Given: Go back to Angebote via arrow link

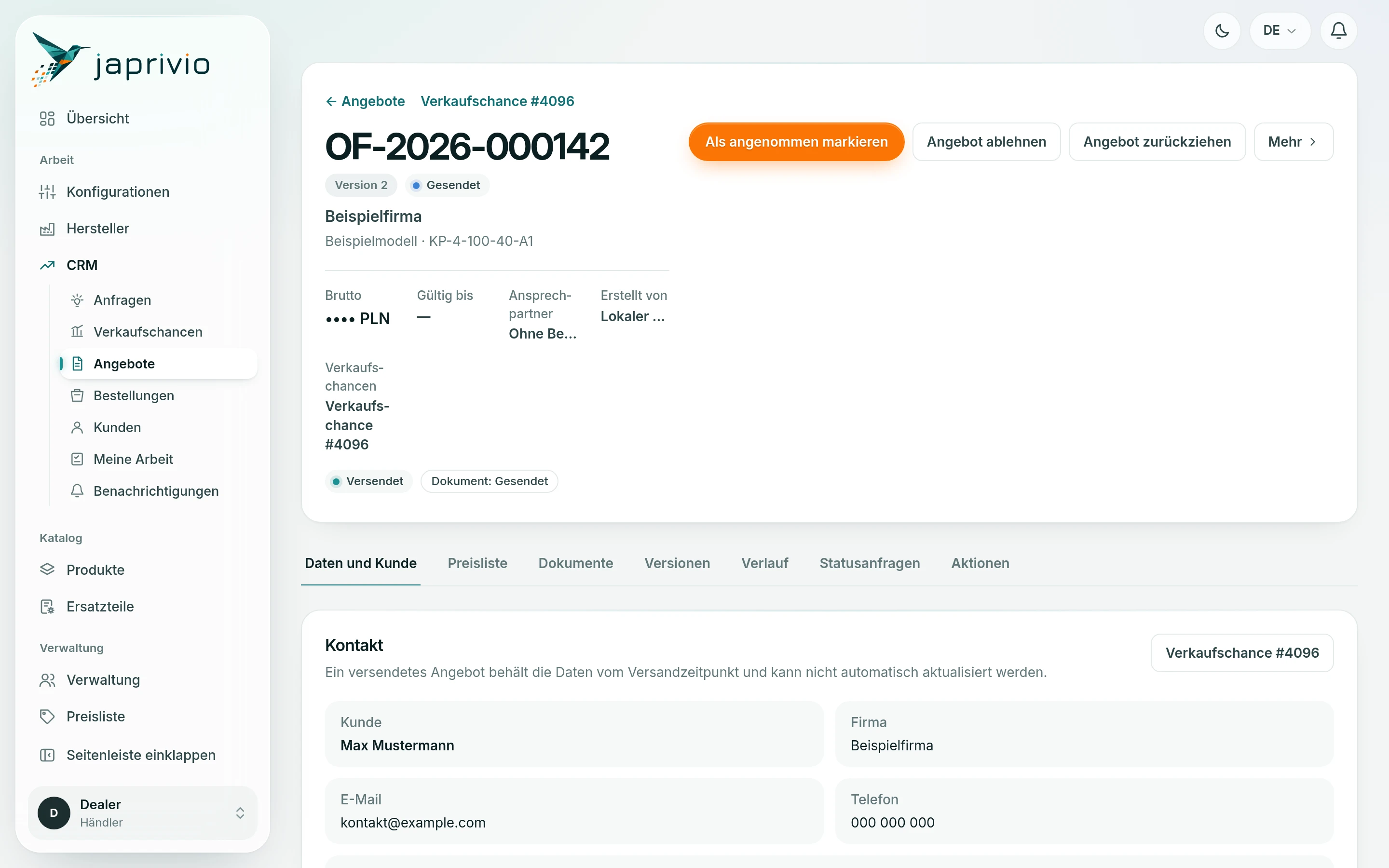Looking at the screenshot, I should [365, 101].
